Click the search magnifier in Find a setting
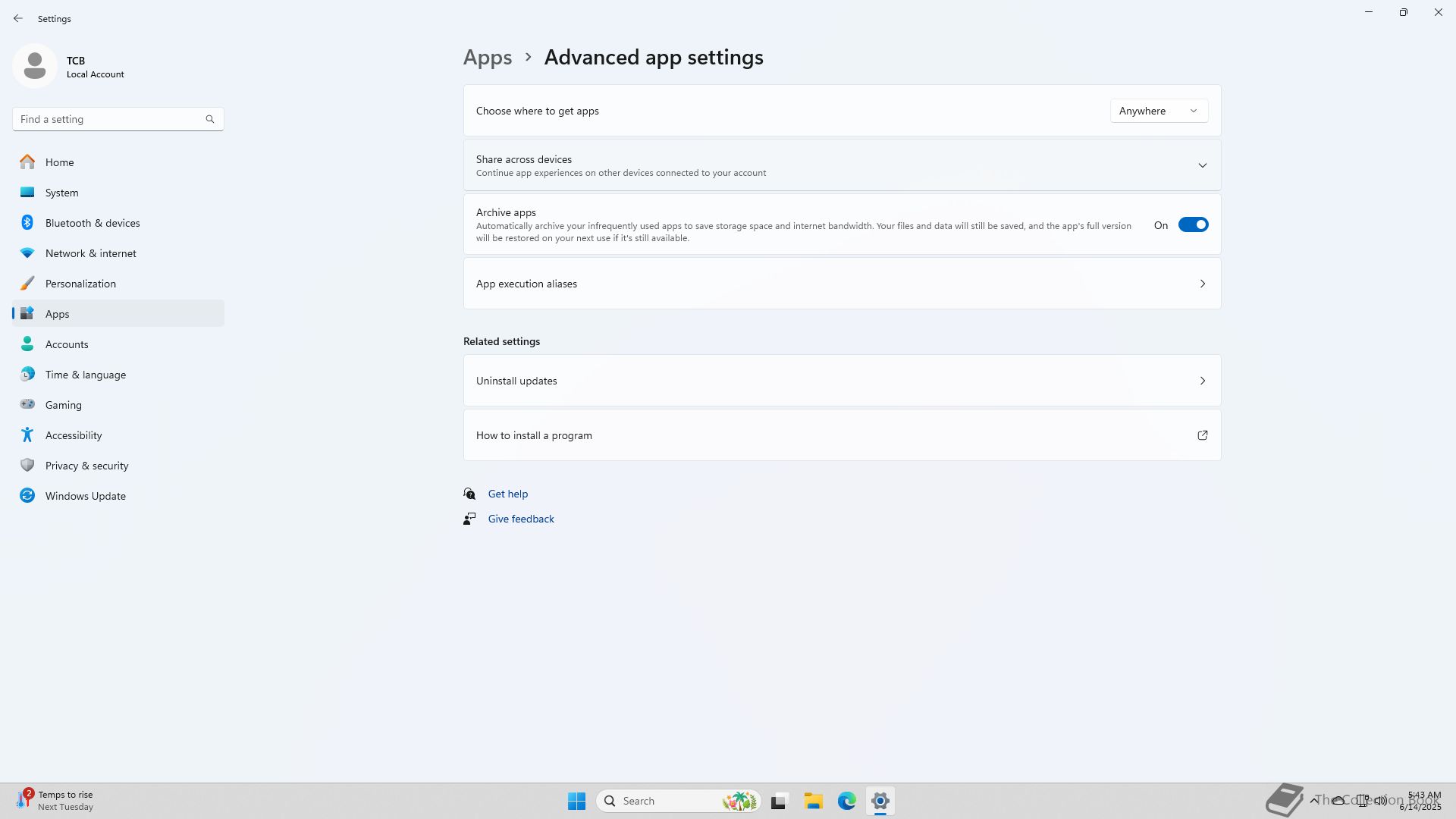This screenshot has height=819, width=1456. [210, 119]
